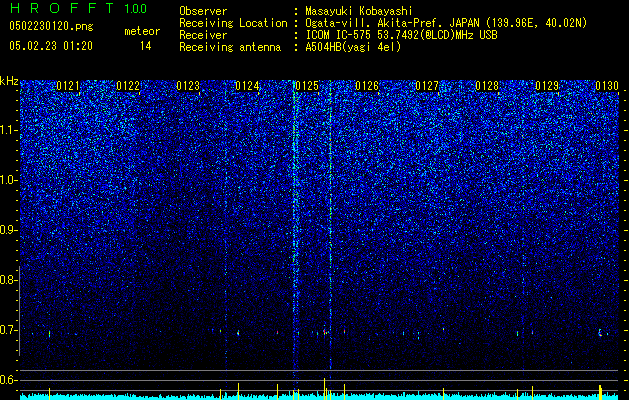
Task: Select the file name 0502230120.png
Action: (51, 26)
